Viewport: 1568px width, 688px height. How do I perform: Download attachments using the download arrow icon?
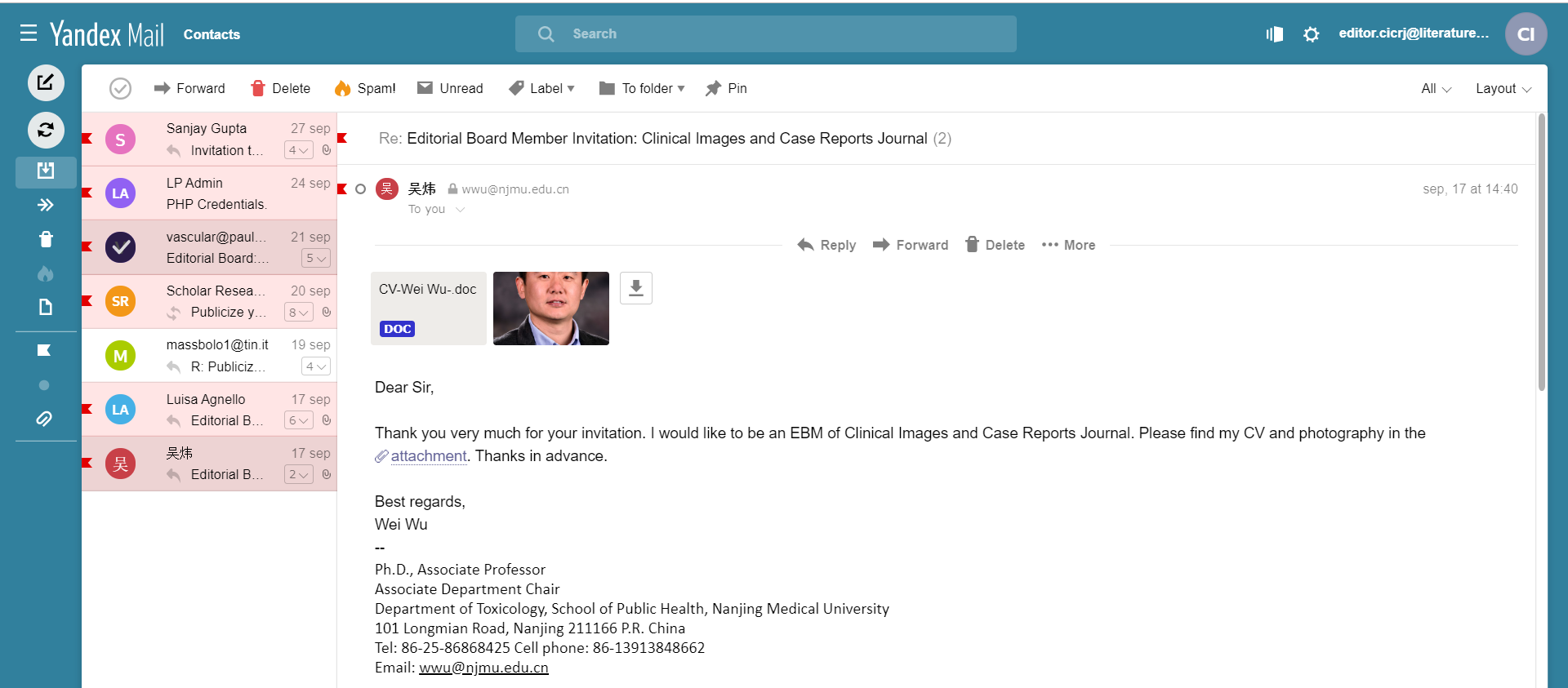635,288
